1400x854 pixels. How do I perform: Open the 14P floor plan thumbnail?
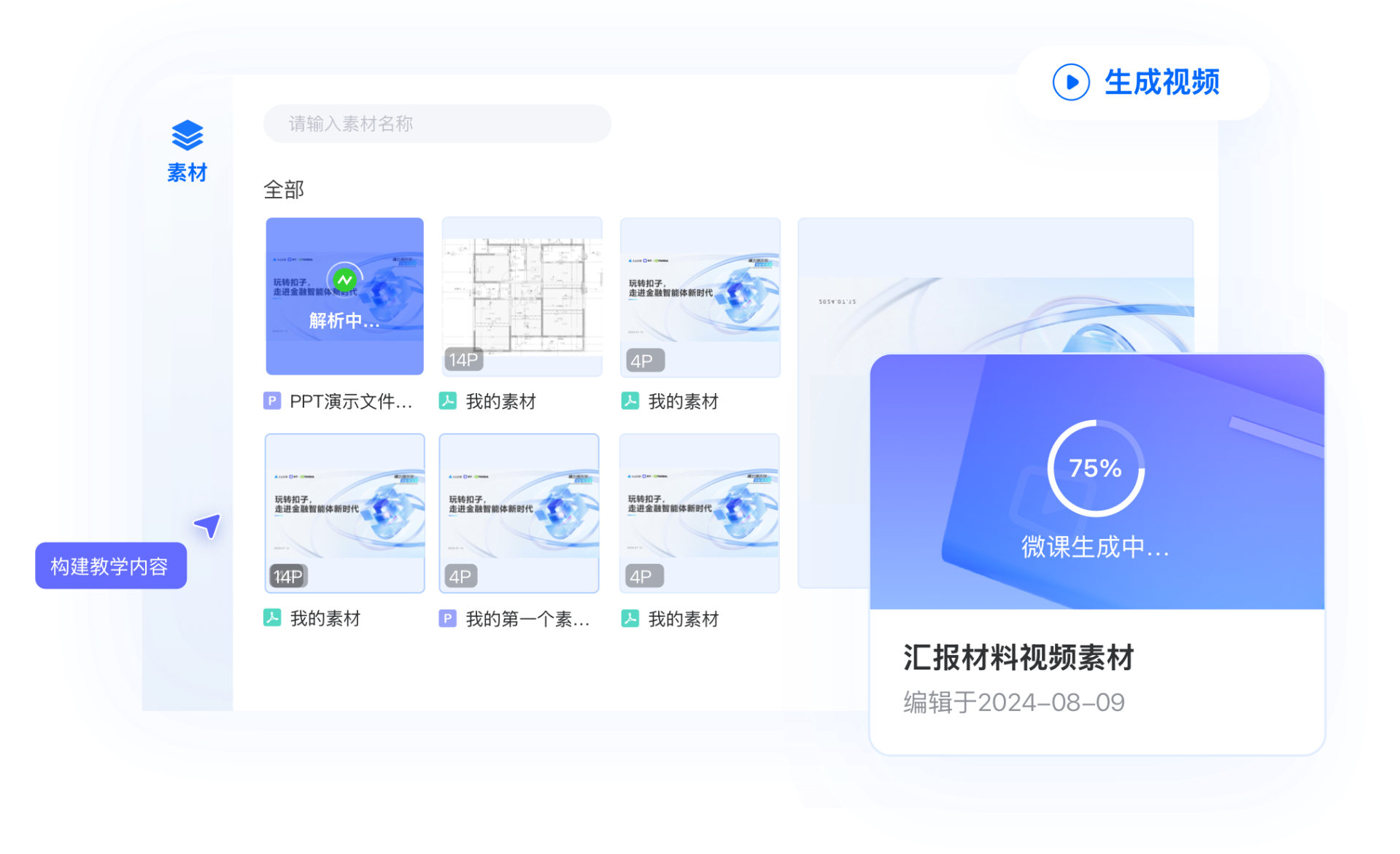coord(522,297)
